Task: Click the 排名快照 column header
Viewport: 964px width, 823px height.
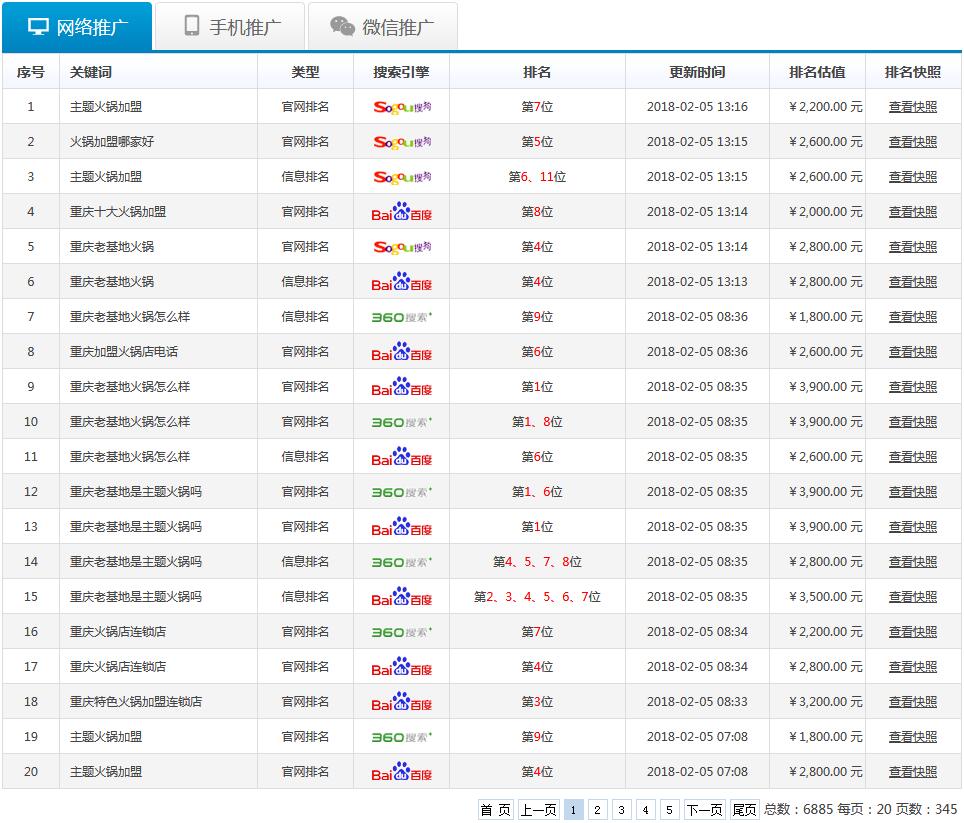Action: pos(913,72)
